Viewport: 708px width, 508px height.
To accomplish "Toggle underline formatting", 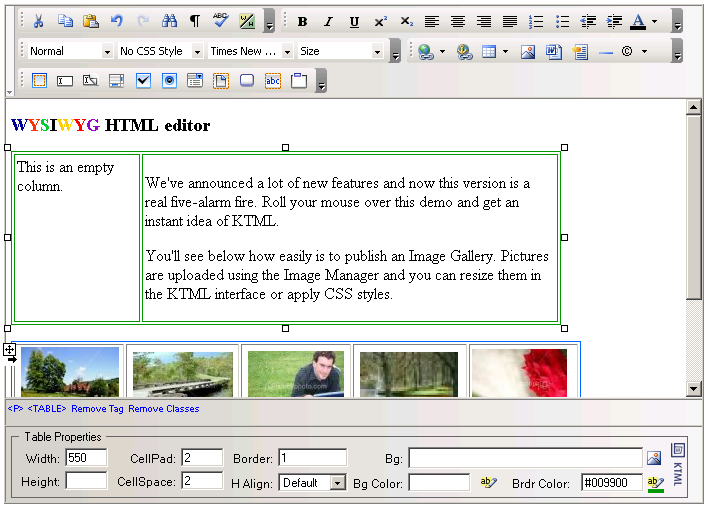I will 354,22.
